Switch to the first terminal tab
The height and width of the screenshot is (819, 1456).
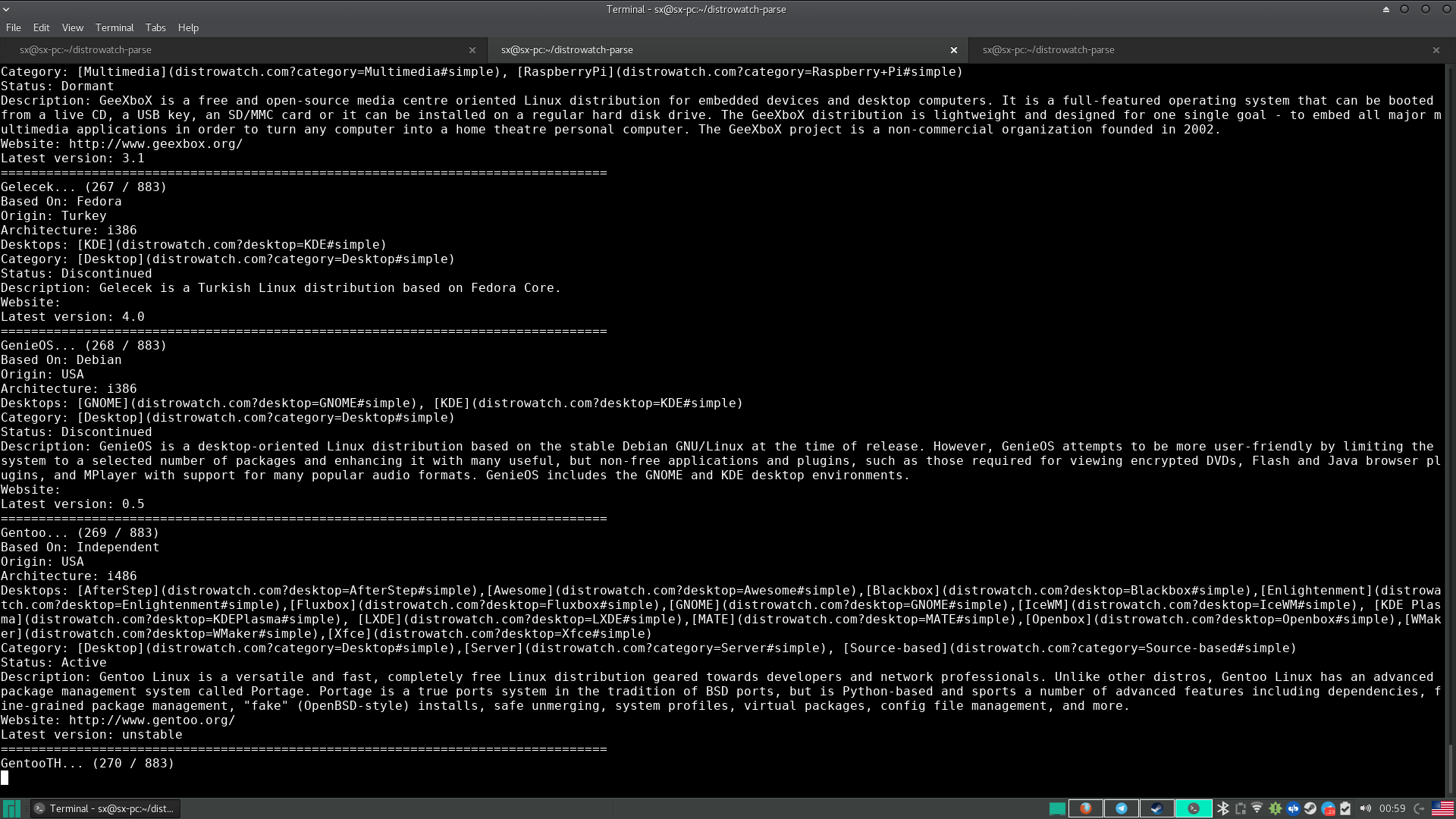pyautogui.click(x=227, y=50)
